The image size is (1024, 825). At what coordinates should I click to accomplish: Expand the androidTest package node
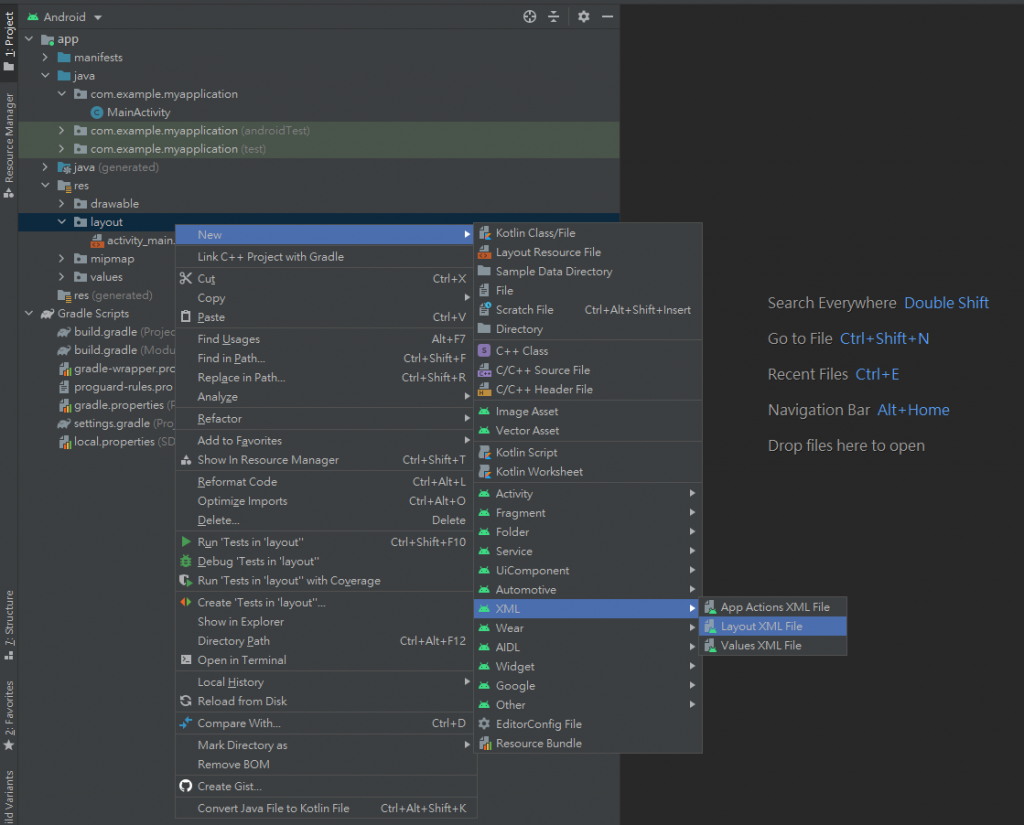pos(62,131)
